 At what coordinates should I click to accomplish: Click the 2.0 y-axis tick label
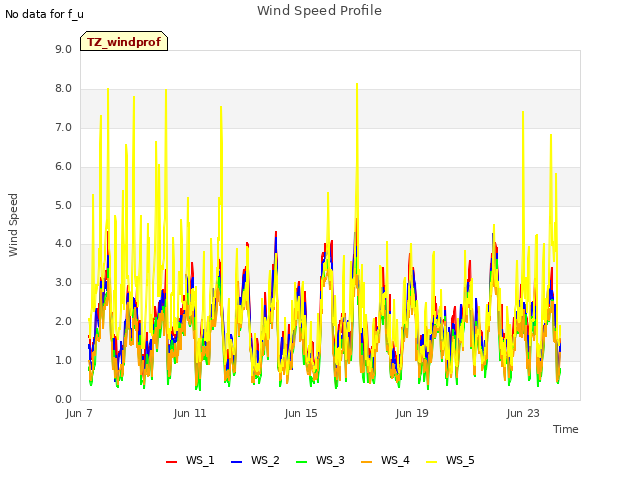tap(63, 322)
